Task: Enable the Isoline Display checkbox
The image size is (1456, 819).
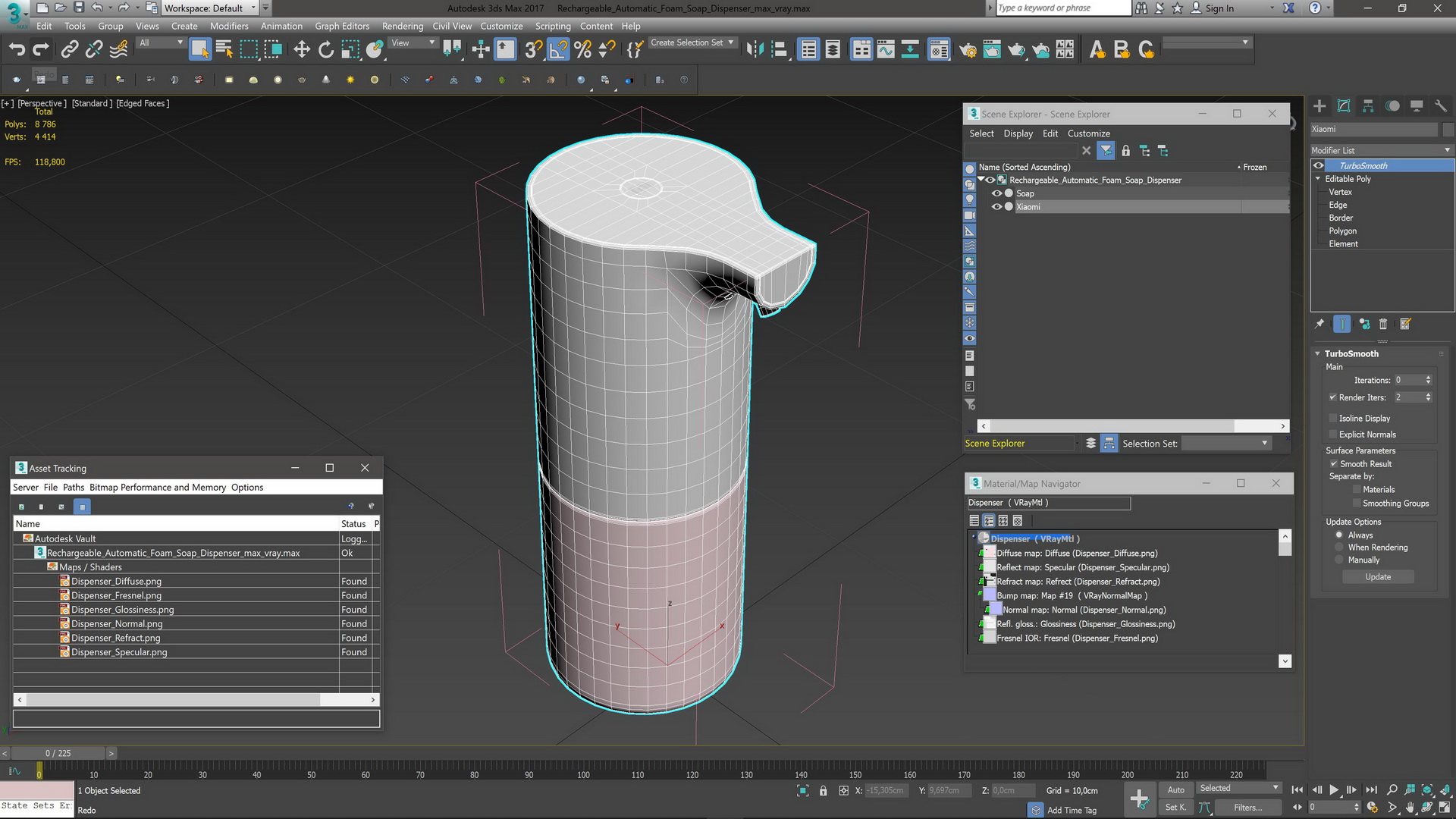Action: point(1333,419)
